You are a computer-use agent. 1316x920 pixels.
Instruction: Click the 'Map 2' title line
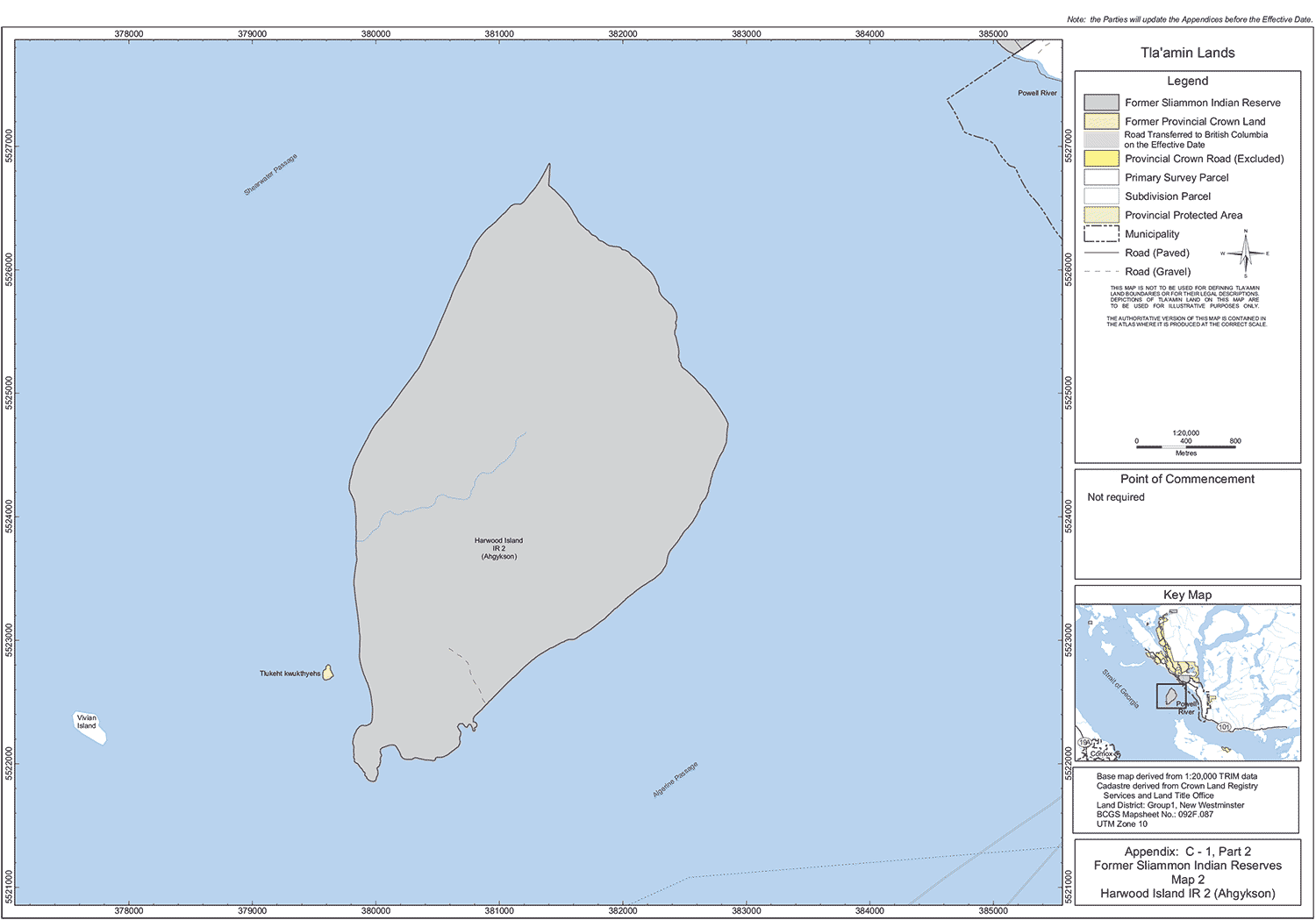(1188, 880)
